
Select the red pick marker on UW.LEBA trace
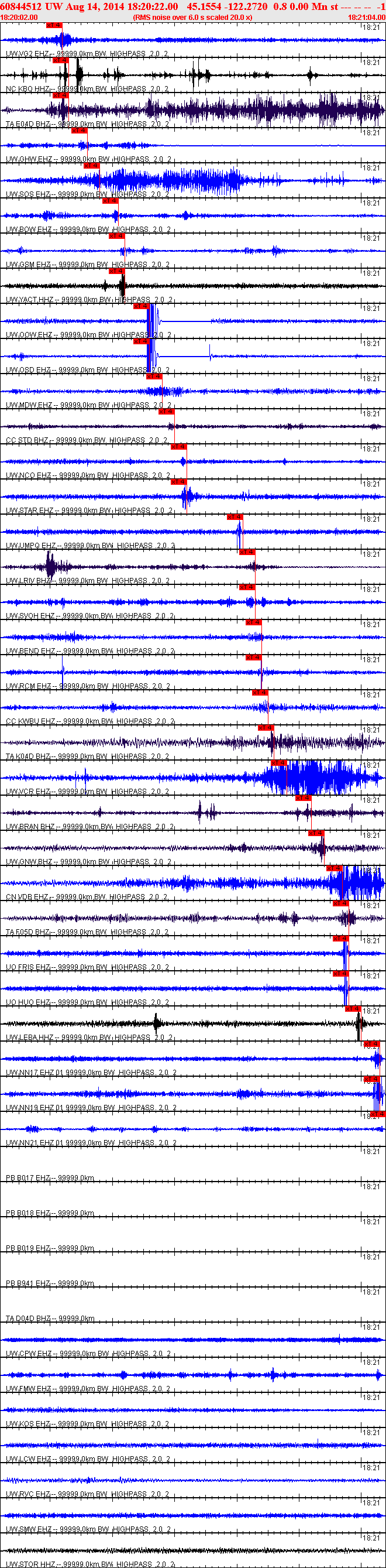pos(353,1009)
